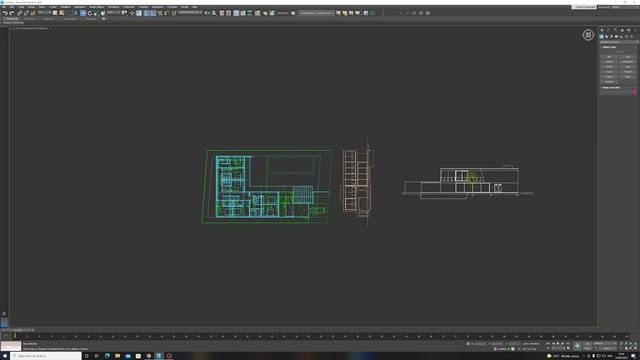Click the Mirror tool icon
Screen dimensions: 640x360
[207, 13]
